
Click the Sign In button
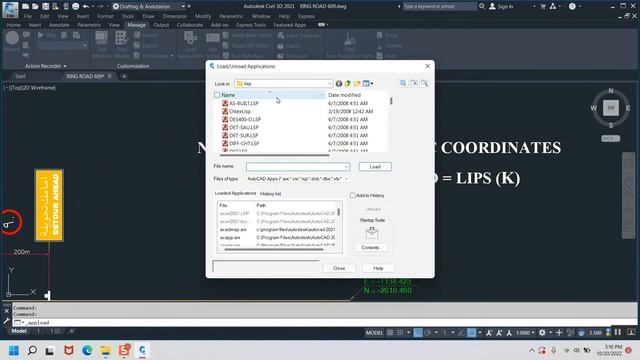(501, 7)
